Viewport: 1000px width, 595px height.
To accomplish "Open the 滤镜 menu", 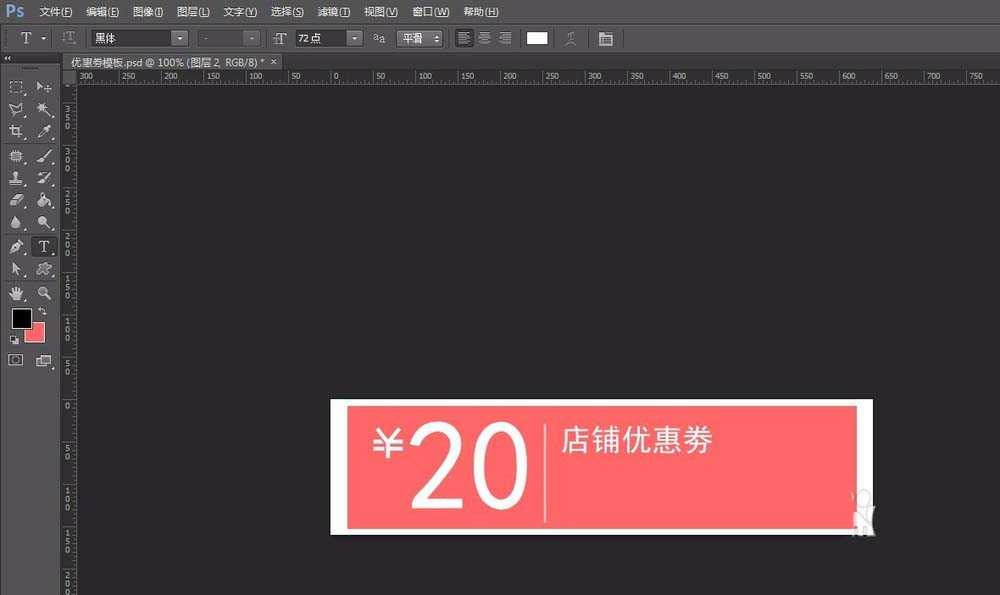I will point(333,11).
